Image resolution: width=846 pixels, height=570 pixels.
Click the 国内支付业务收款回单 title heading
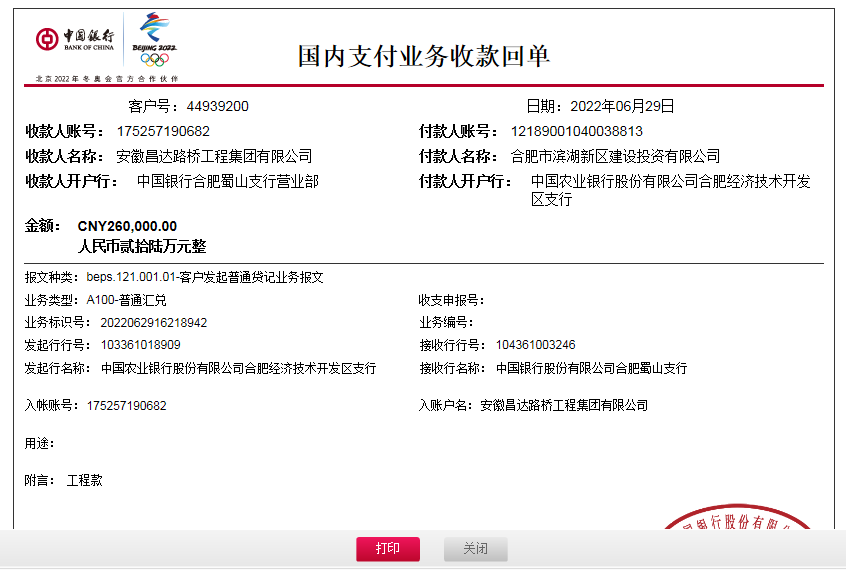pyautogui.click(x=423, y=56)
